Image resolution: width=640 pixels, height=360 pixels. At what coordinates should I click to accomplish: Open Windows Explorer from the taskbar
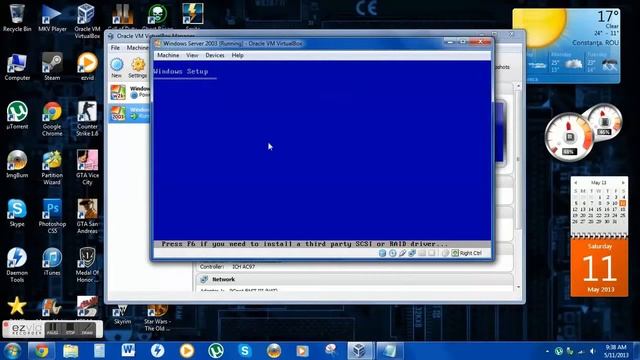click(71, 351)
